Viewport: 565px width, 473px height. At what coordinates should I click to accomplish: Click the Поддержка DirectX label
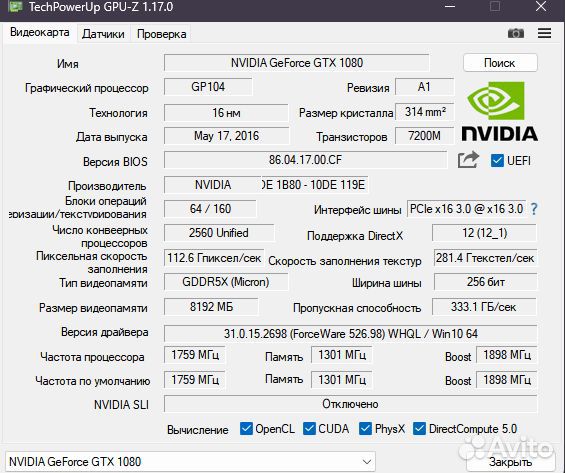355,236
